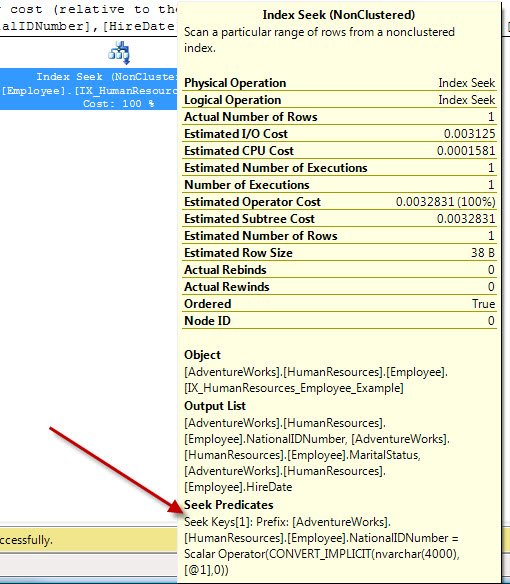Click the Estimated Number of Rows row
The height and width of the screenshot is (584, 510).
pyautogui.click(x=339, y=236)
